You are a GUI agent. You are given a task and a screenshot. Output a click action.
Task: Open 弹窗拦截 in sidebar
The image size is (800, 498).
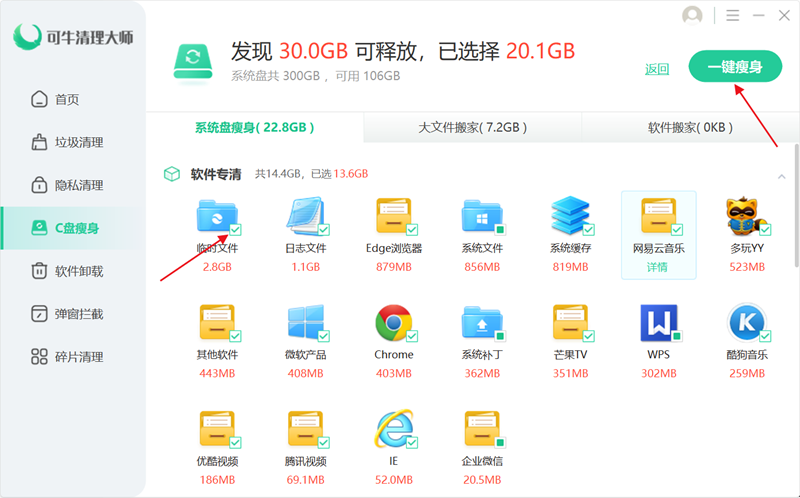coord(71,313)
